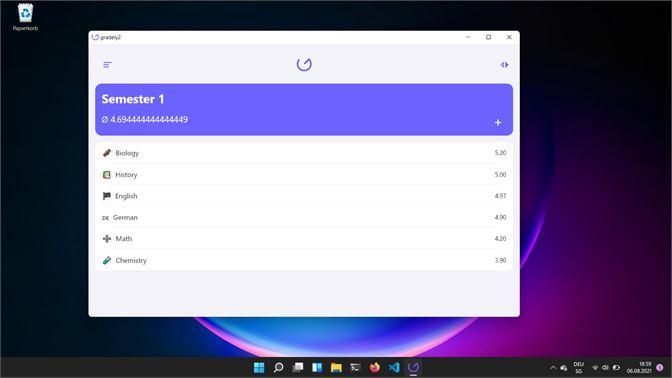Open the Math subject row
Screen dimensions: 672x378
coord(304,239)
